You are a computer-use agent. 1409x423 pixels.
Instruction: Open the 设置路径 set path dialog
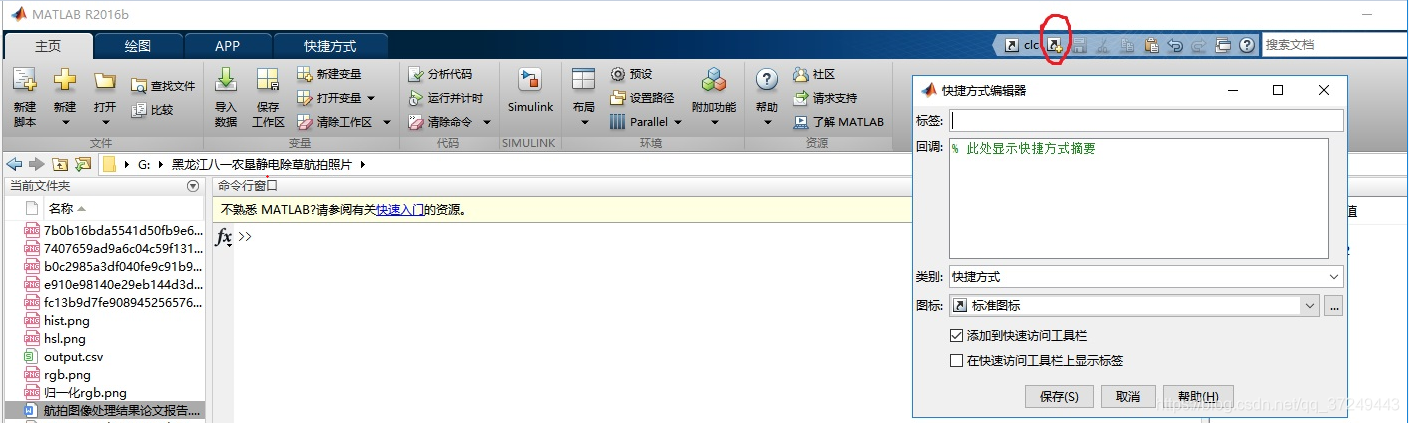tap(642, 98)
